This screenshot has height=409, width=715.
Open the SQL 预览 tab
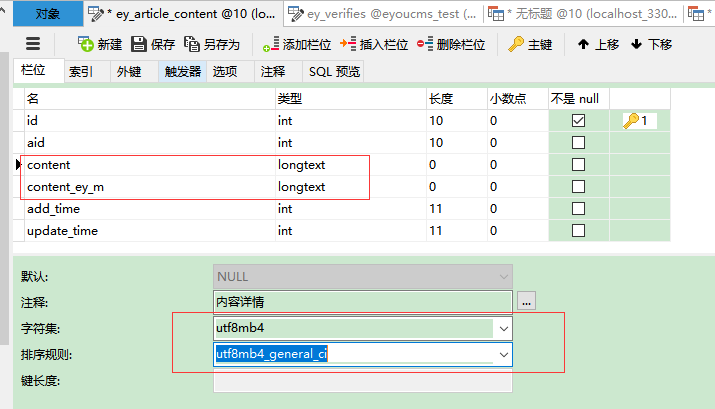click(334, 72)
